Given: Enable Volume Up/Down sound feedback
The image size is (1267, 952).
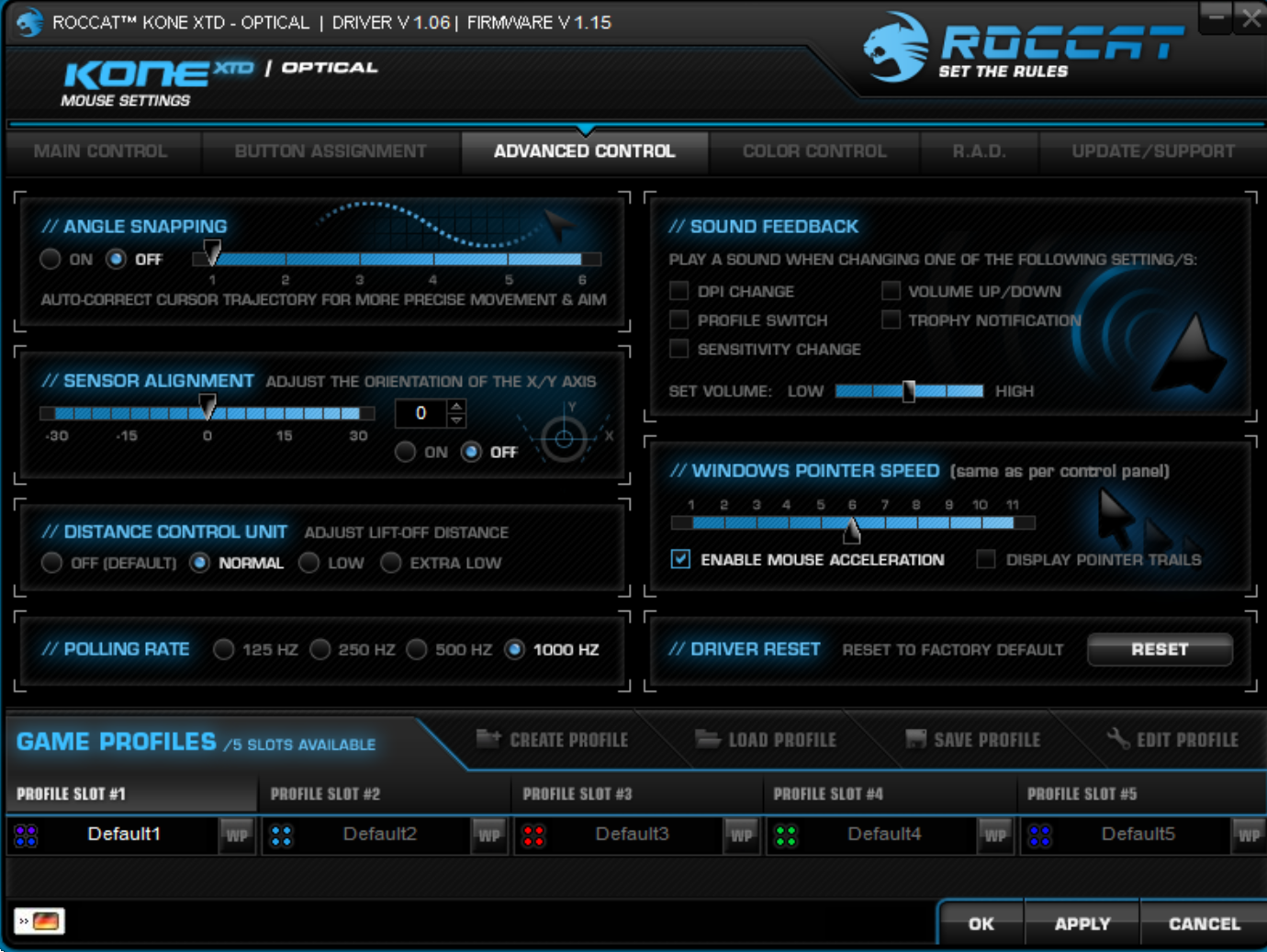Looking at the screenshot, I should pyautogui.click(x=891, y=291).
